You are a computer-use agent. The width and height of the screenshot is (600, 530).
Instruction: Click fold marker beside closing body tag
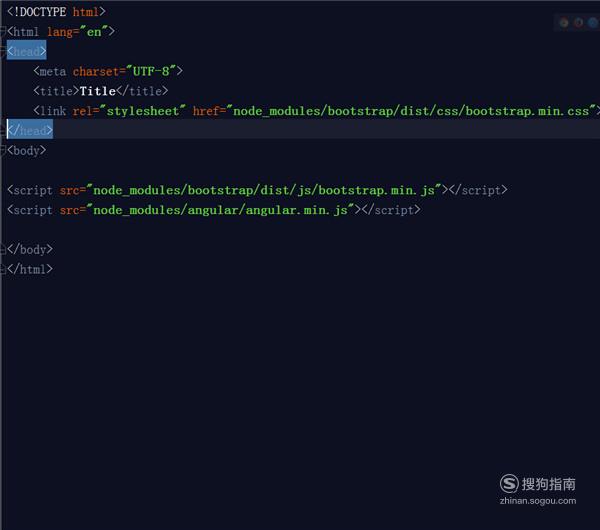(x=3, y=250)
